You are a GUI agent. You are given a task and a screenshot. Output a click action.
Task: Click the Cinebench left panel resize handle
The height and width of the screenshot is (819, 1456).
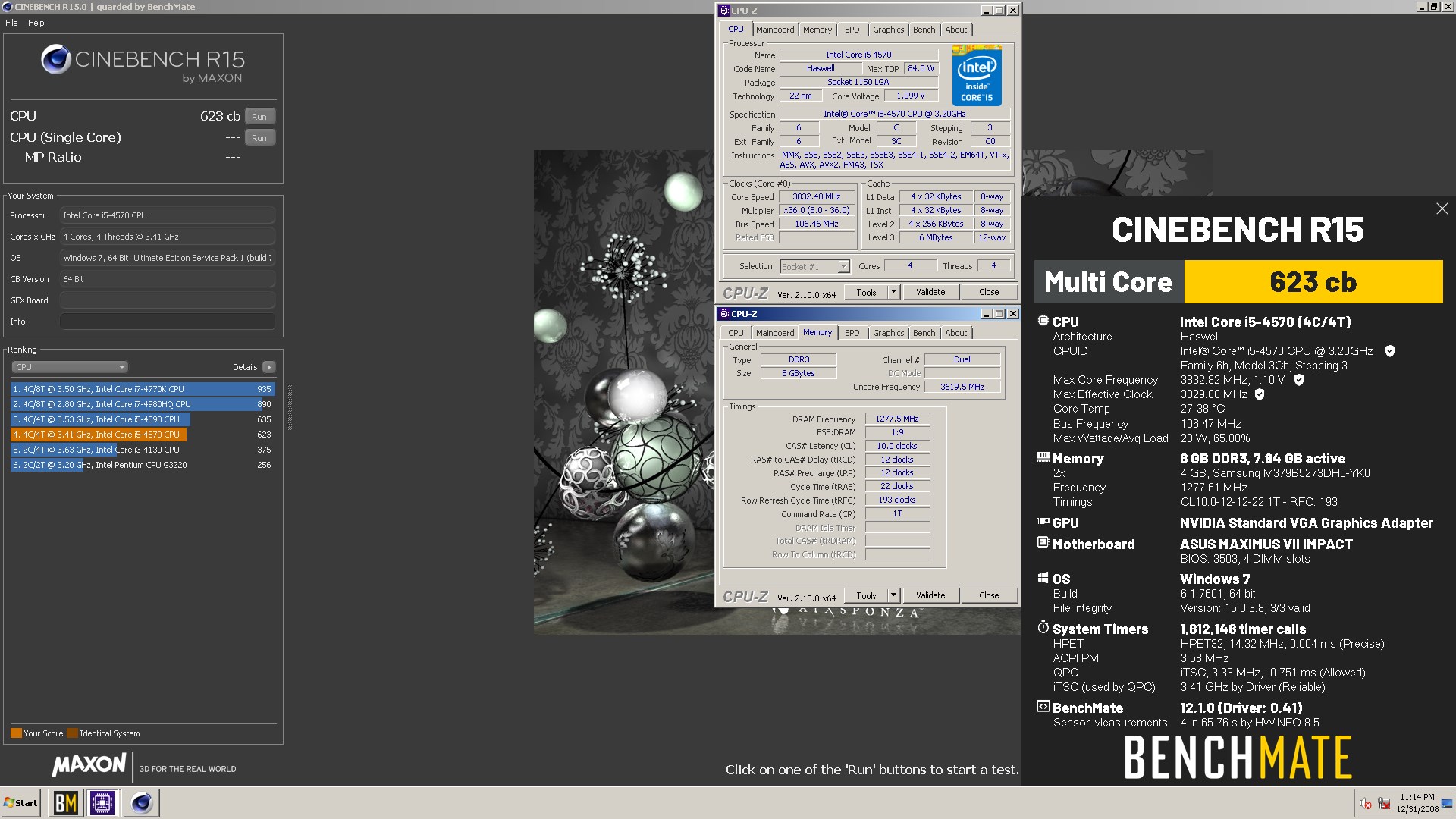pyautogui.click(x=290, y=408)
